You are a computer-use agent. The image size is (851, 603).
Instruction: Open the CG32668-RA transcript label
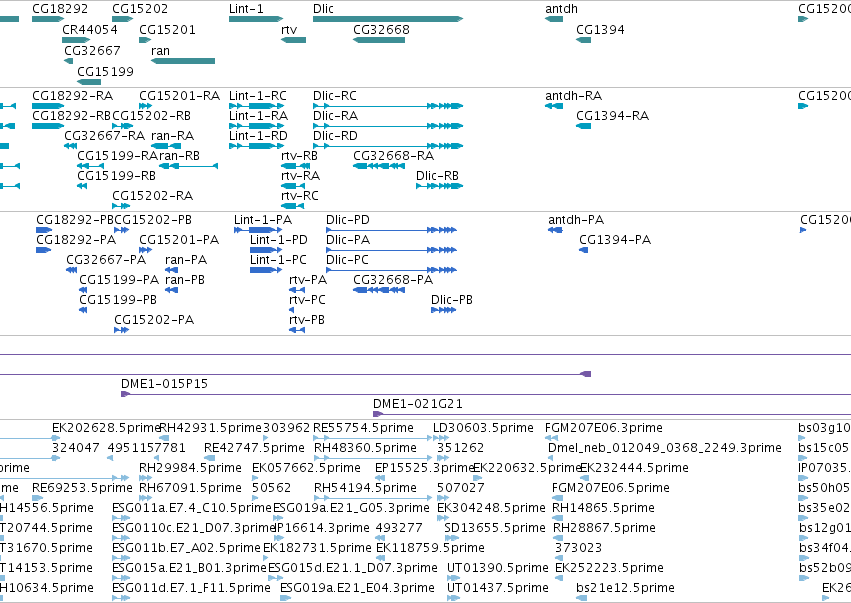(393, 156)
